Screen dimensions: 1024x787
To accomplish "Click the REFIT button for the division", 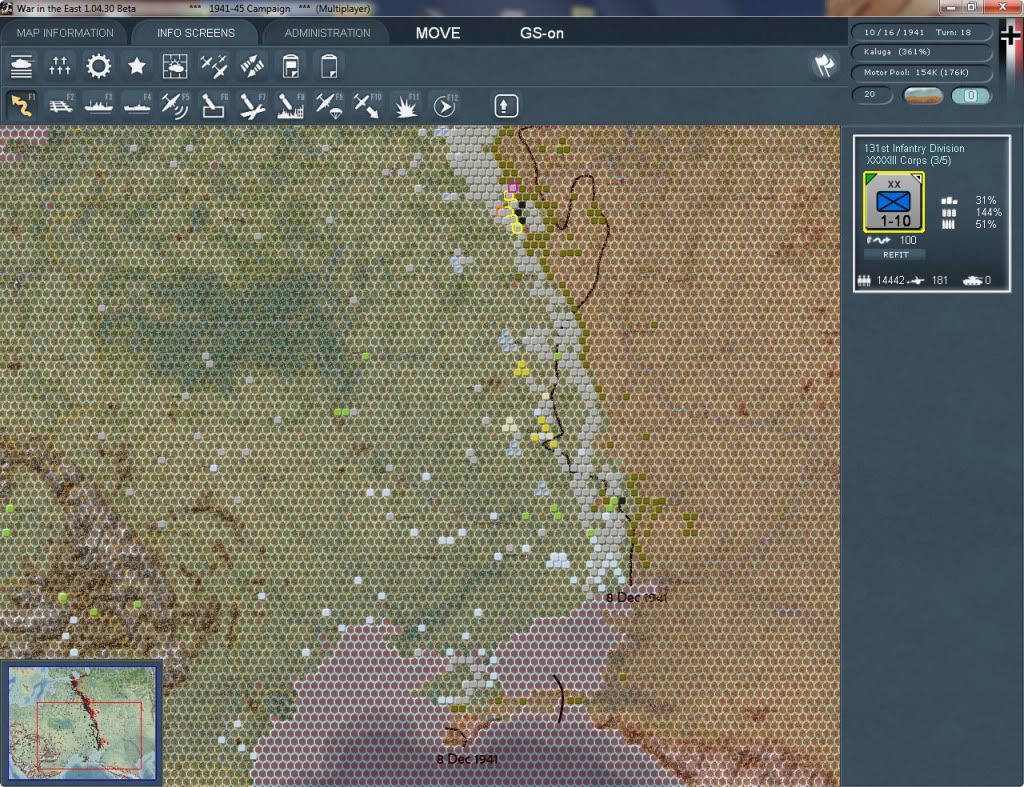I will 895,255.
